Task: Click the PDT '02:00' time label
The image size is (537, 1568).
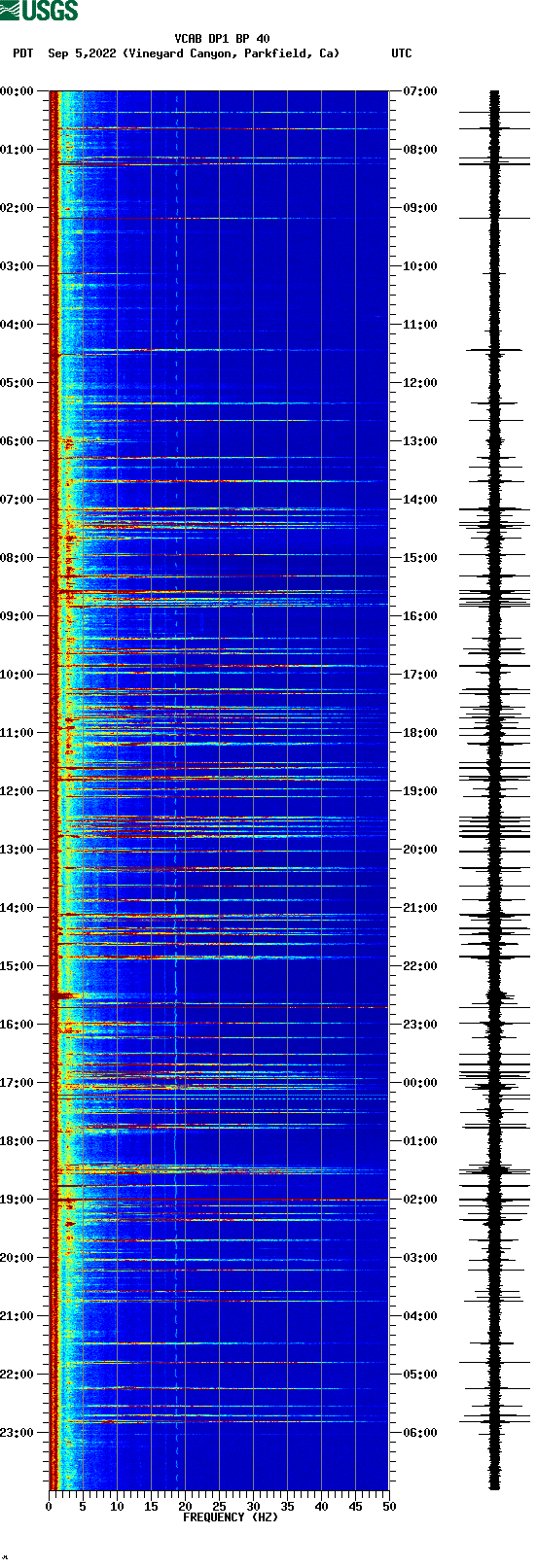Action: coord(17,208)
